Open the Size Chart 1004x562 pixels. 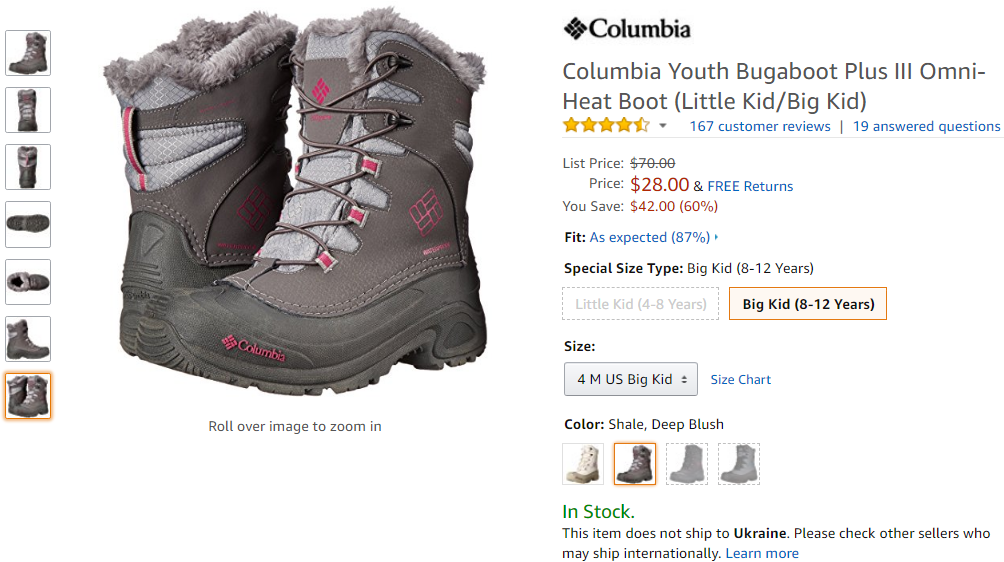740,380
